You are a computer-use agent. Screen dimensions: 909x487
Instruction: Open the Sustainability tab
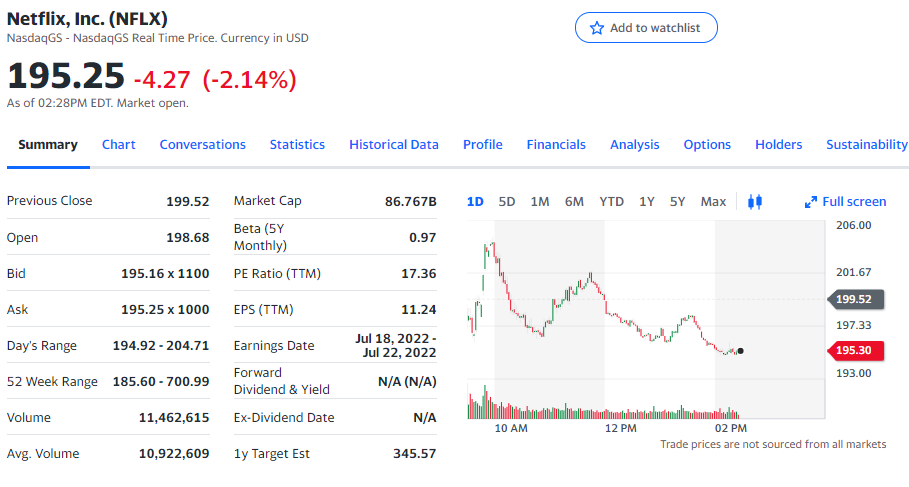coord(867,144)
